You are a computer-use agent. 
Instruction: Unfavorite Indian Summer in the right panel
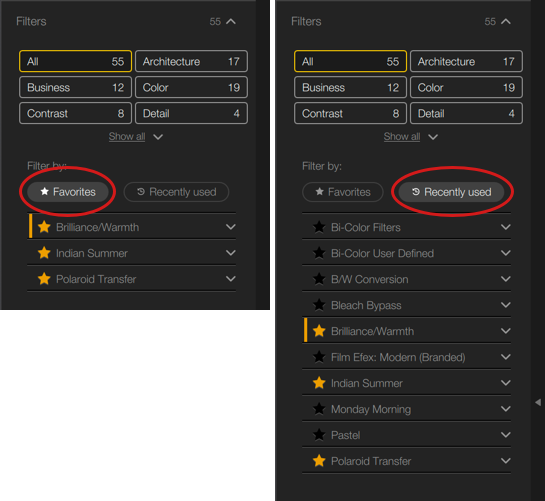(319, 383)
